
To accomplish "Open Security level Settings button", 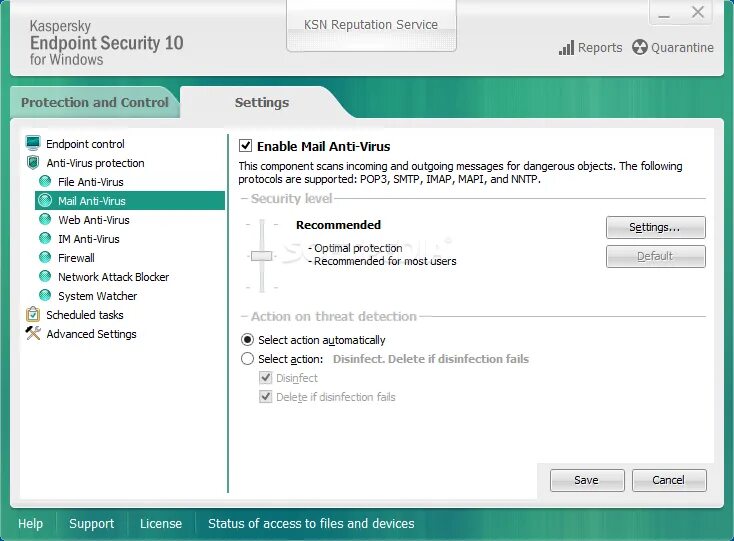I will click(655, 227).
